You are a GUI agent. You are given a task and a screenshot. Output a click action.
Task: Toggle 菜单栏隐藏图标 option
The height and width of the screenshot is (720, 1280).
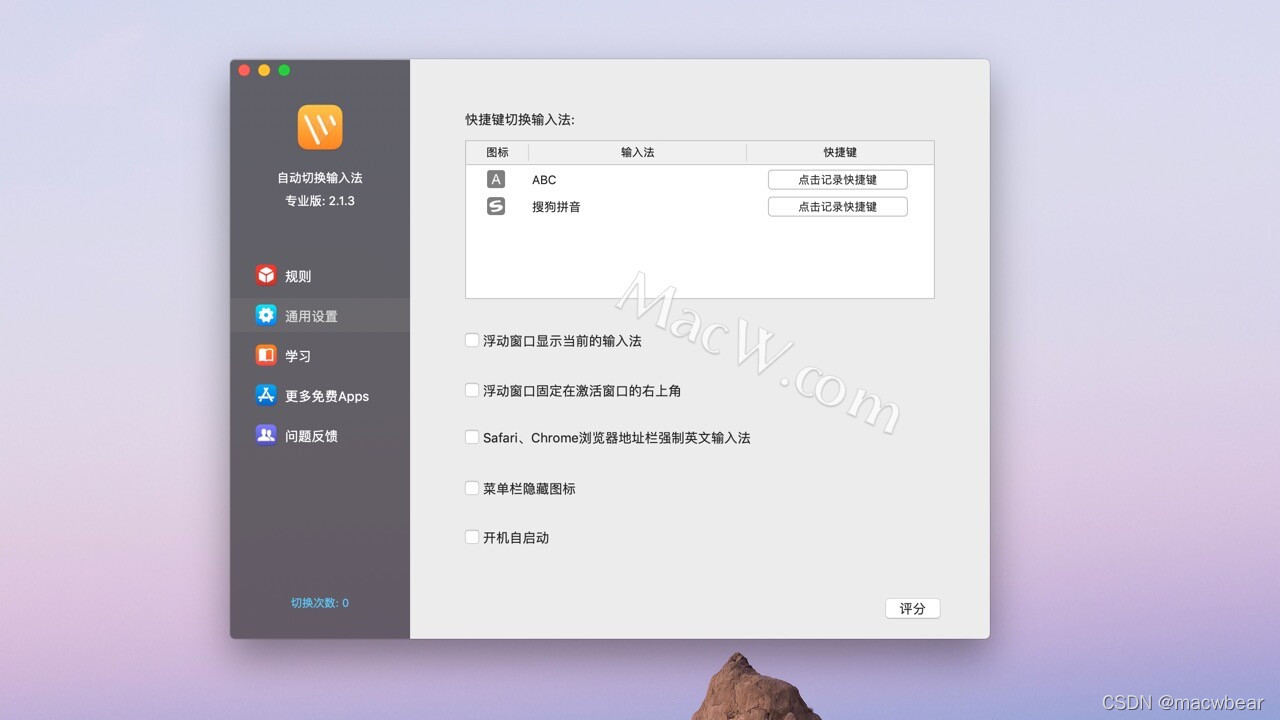471,487
